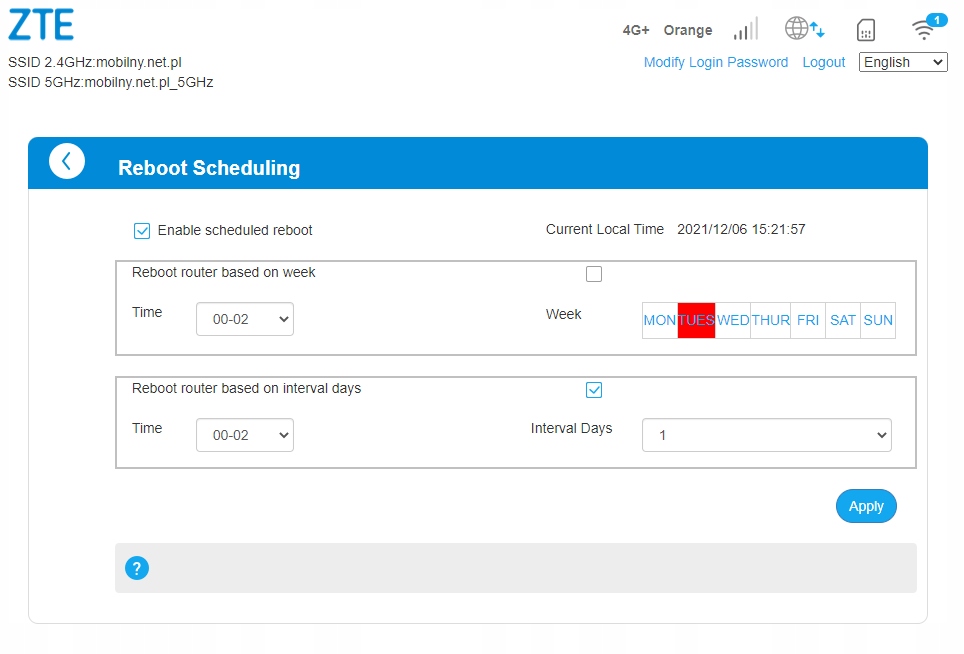Image resolution: width=964 pixels, height=654 pixels.
Task: Click the globe network connection icon
Action: pos(803,29)
